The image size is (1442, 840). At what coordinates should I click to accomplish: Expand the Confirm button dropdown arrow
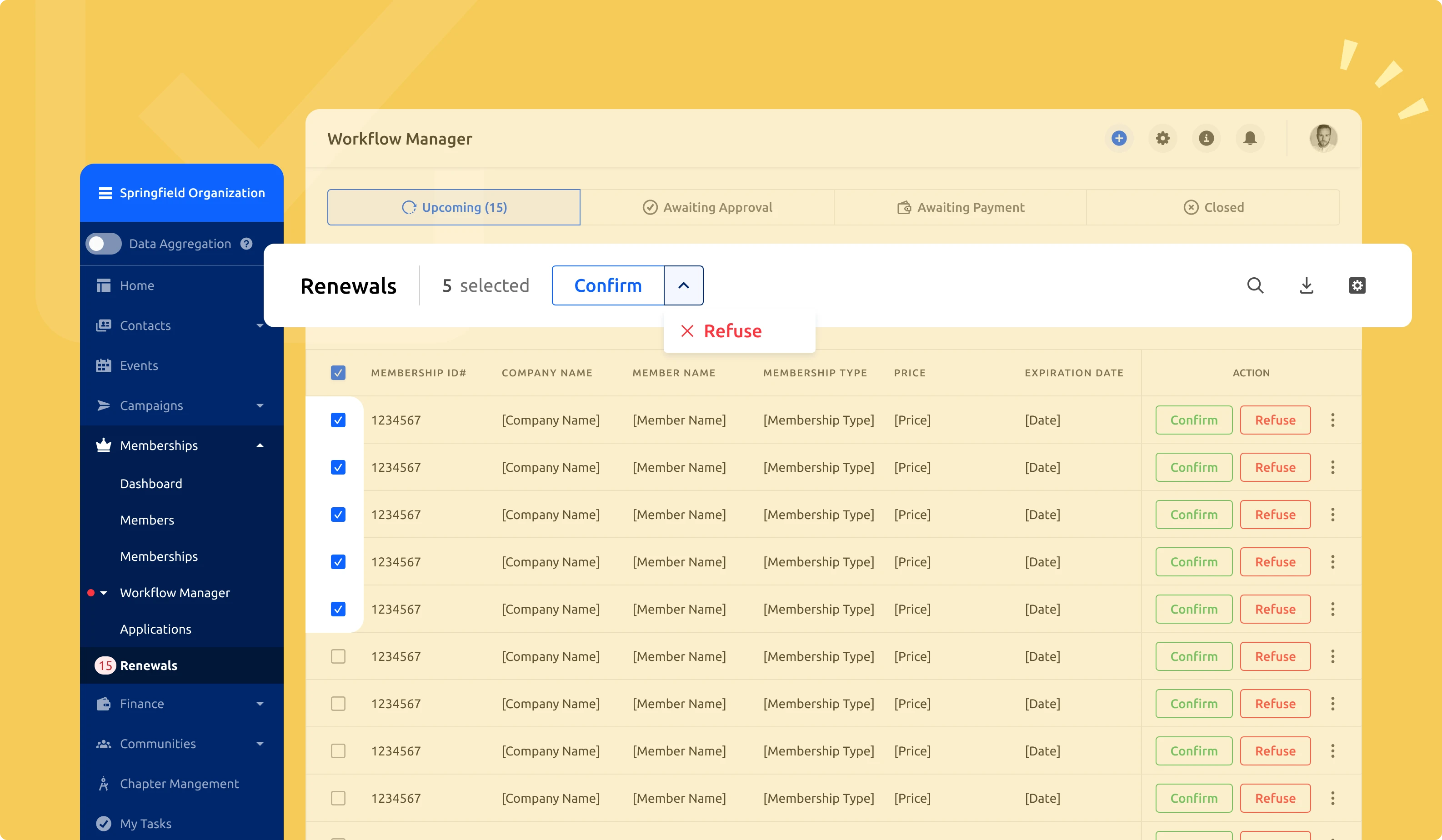[x=684, y=285]
